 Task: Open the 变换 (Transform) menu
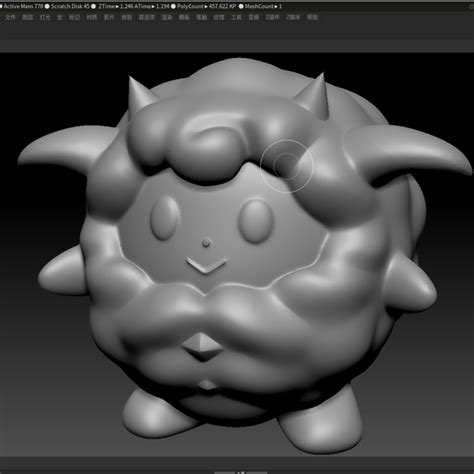253,17
